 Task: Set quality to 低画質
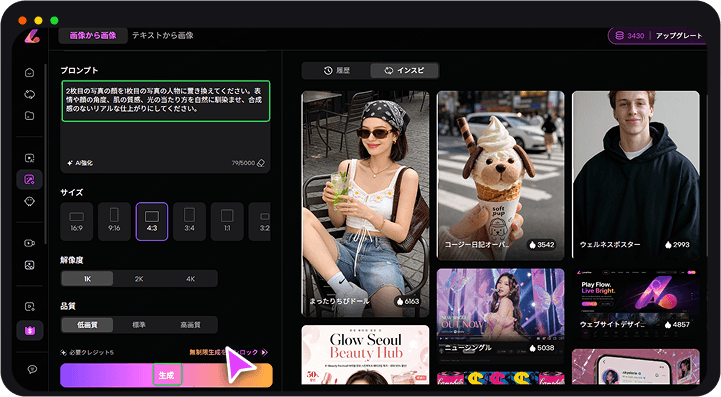pos(87,325)
